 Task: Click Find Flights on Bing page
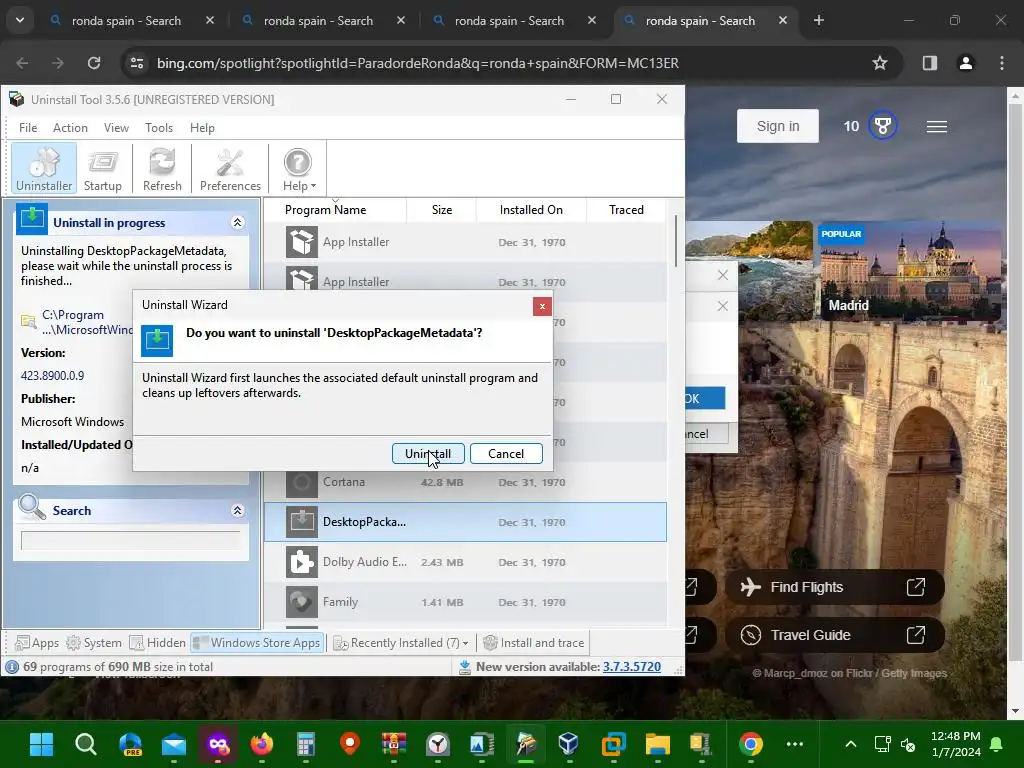click(x=835, y=587)
